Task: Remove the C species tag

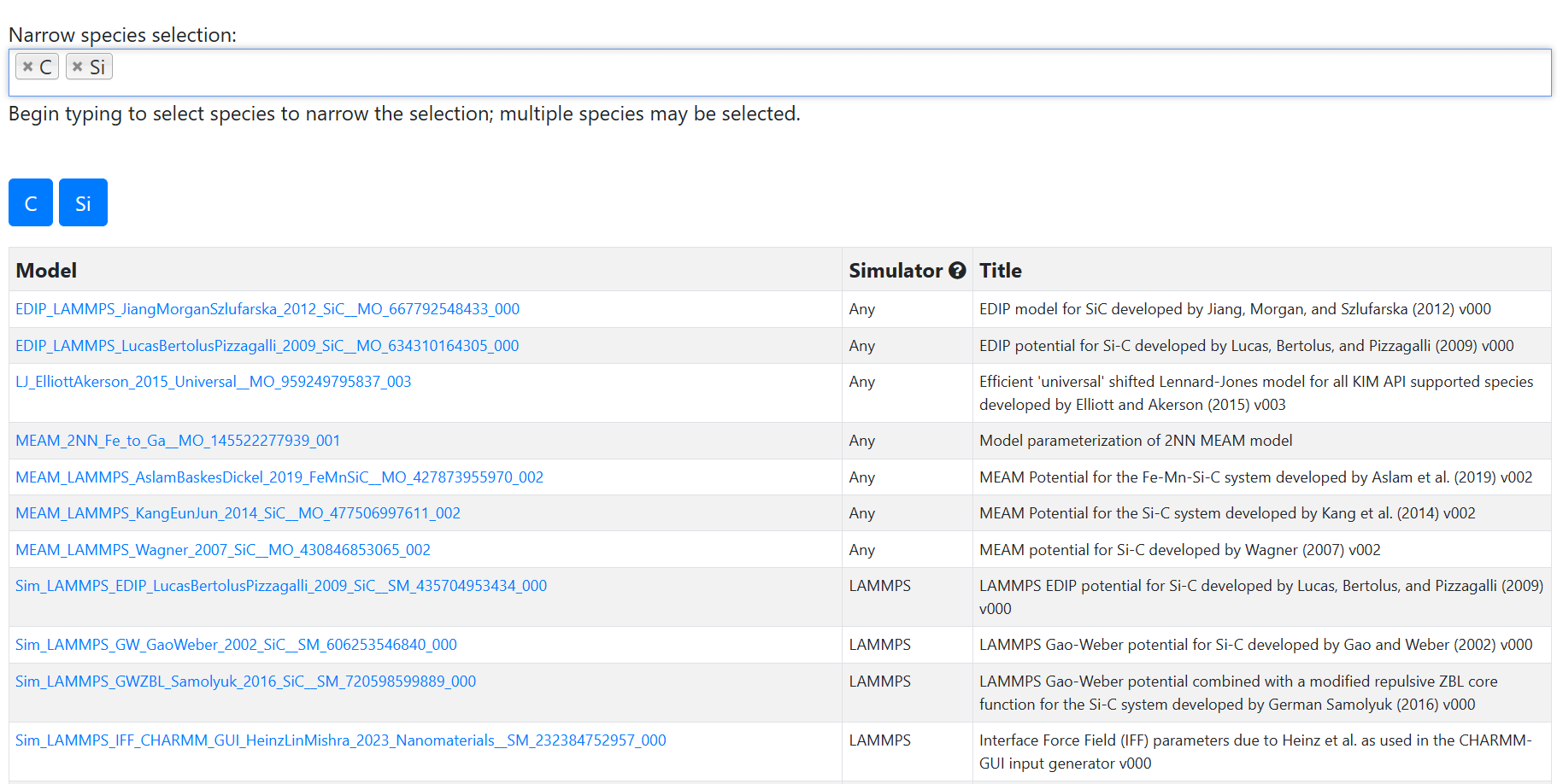Action: click(27, 67)
